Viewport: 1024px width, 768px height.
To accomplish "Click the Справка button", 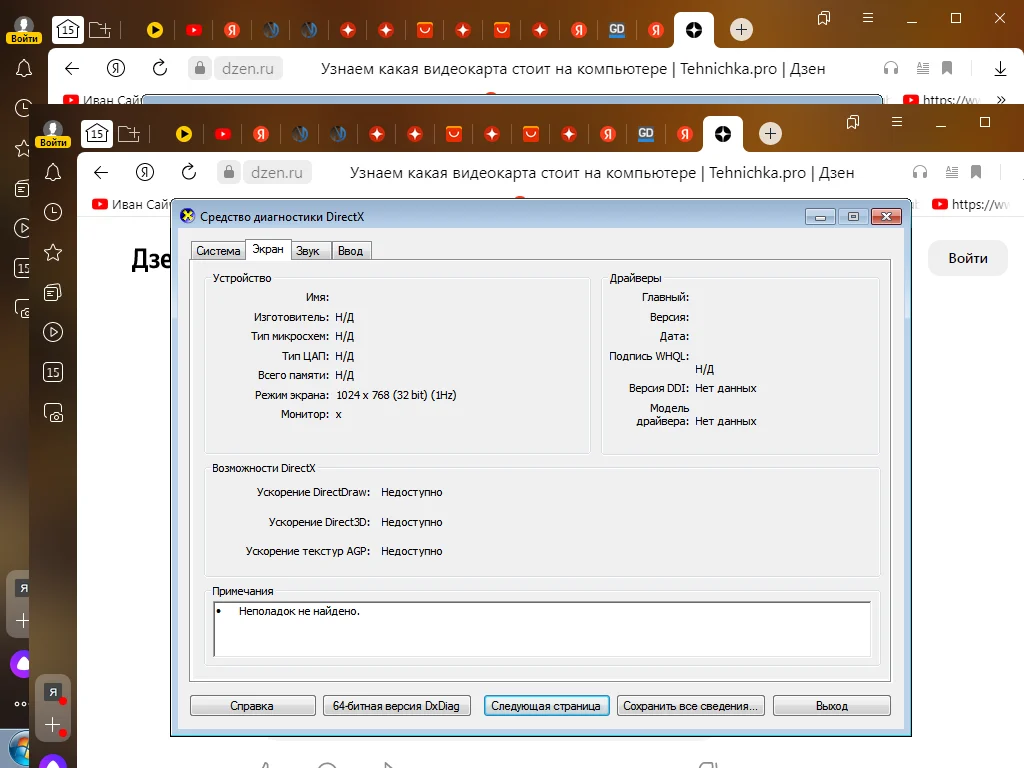I will click(252, 706).
